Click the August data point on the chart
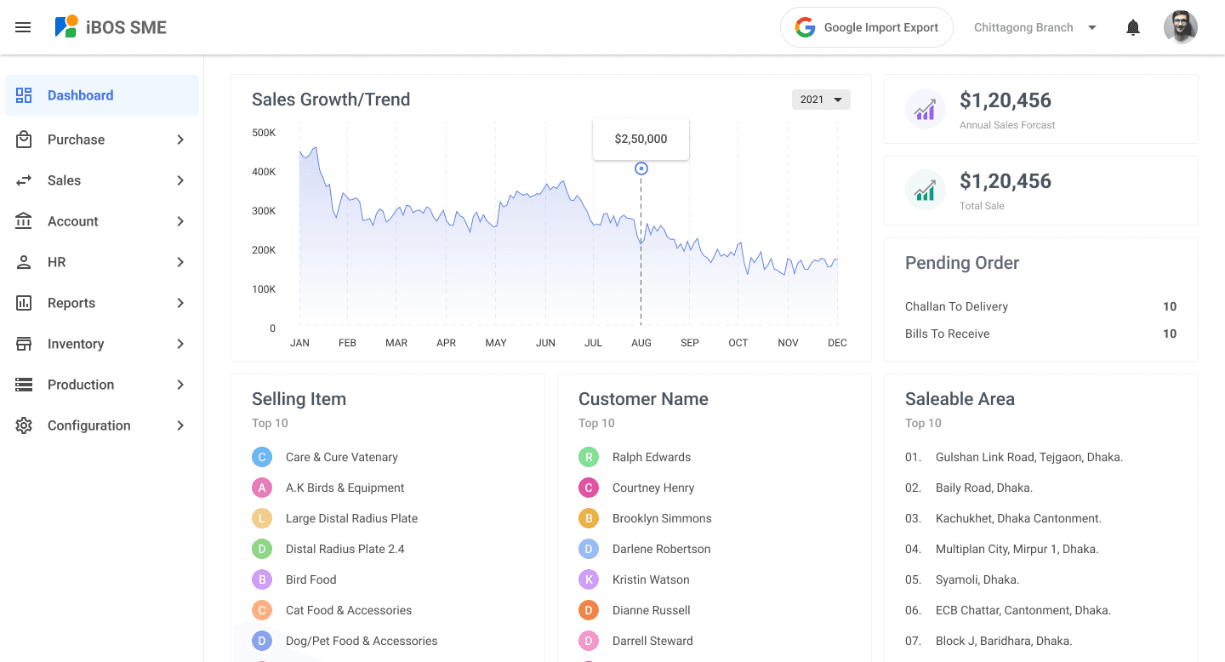1225x662 pixels. pyautogui.click(x=641, y=169)
